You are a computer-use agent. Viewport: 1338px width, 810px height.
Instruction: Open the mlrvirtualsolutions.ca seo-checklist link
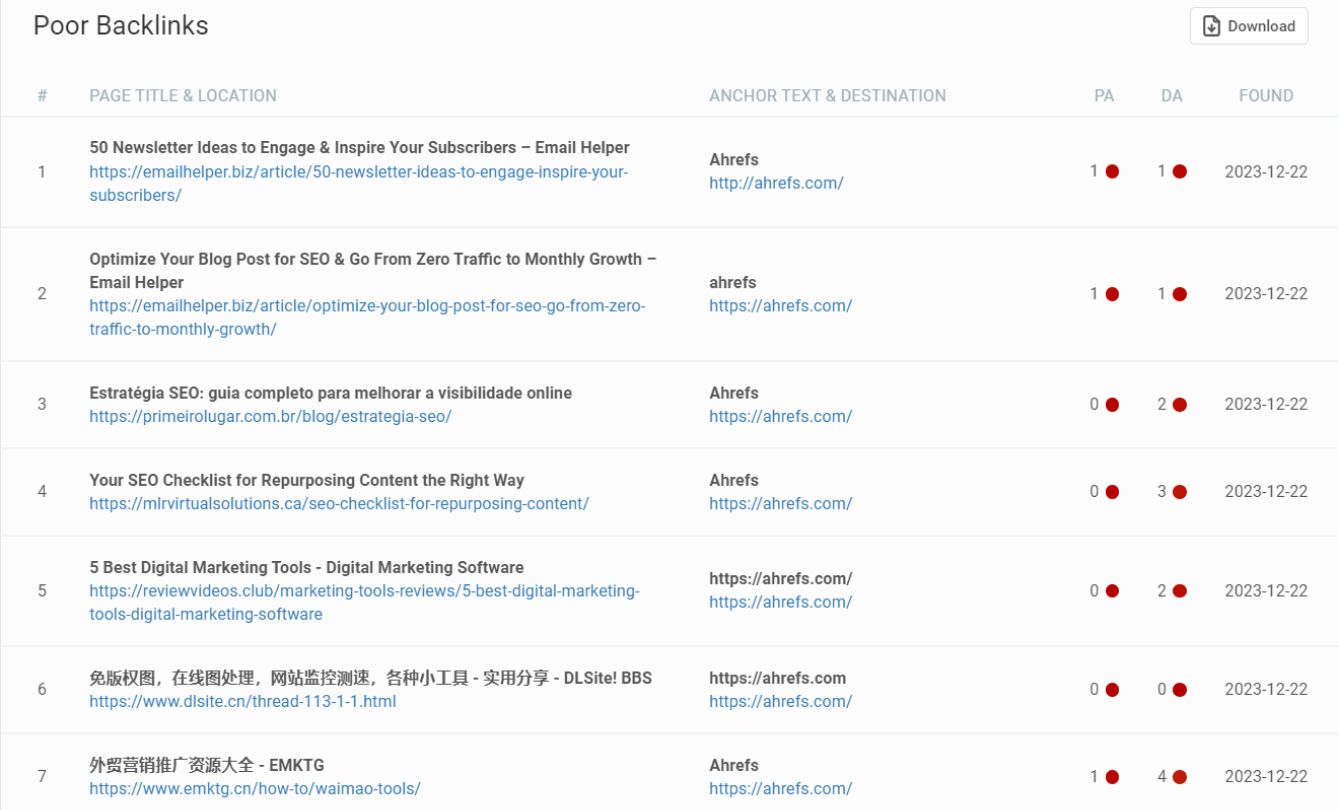pyautogui.click(x=339, y=504)
